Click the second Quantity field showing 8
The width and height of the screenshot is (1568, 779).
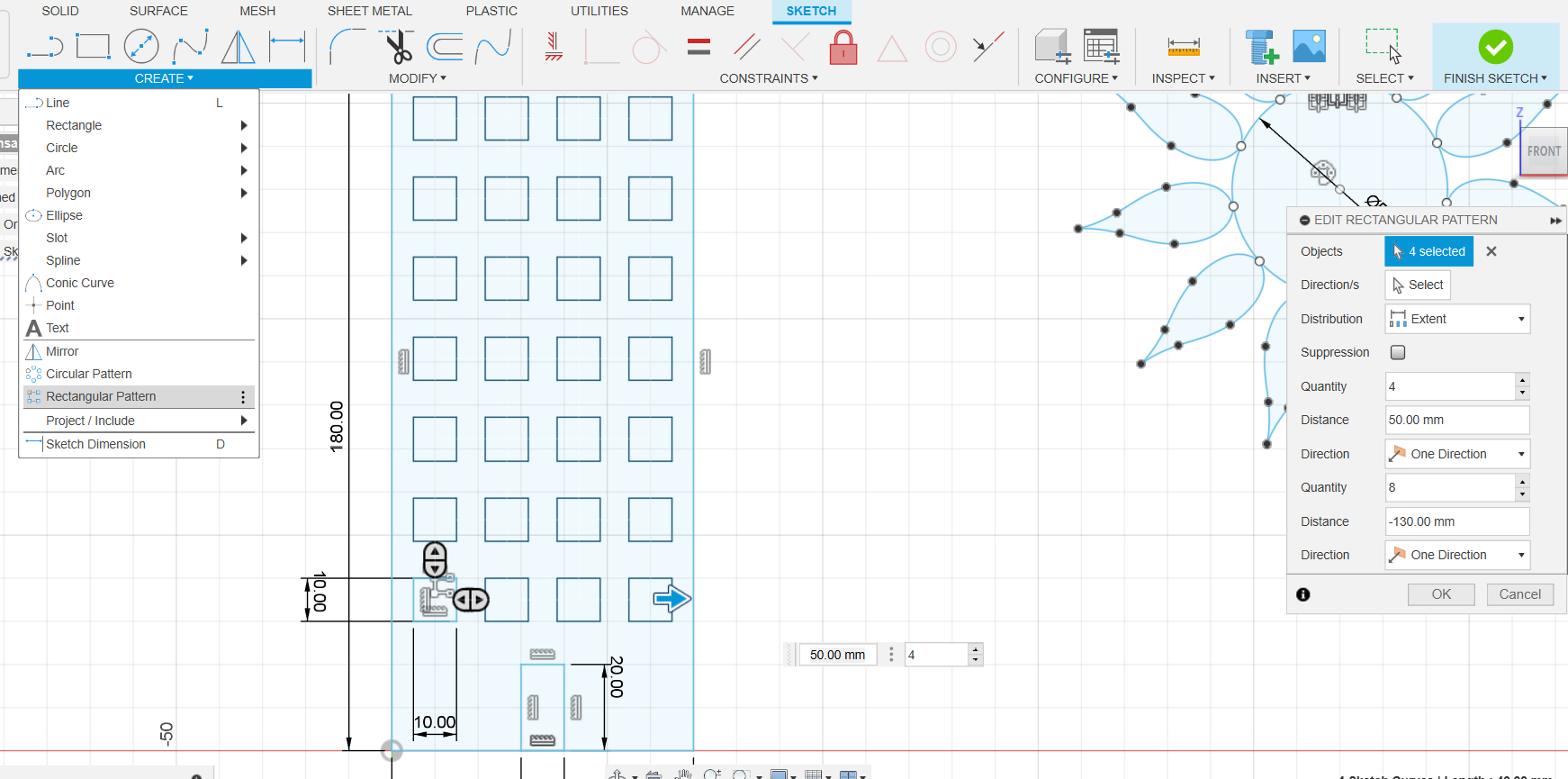1450,487
